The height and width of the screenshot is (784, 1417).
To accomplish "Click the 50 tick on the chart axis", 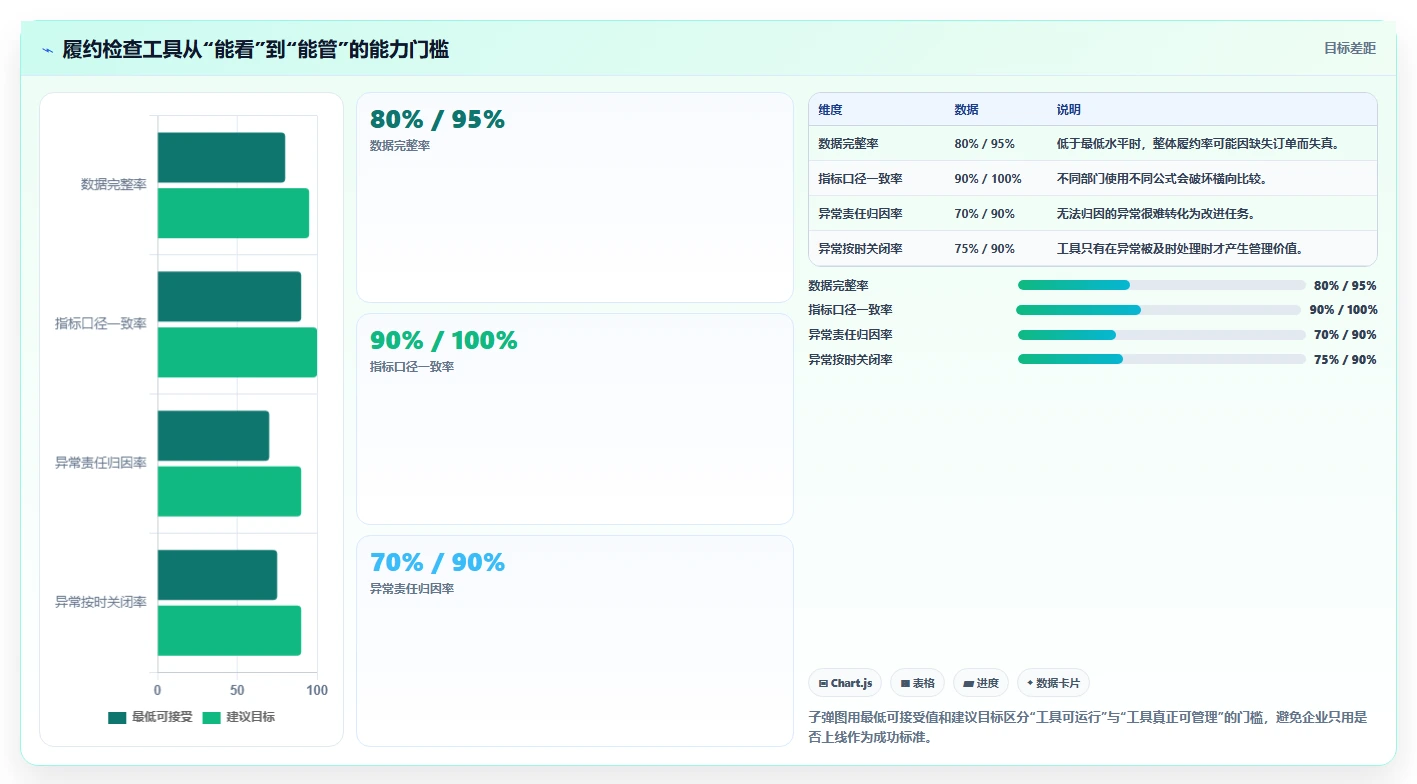I will 237,690.
